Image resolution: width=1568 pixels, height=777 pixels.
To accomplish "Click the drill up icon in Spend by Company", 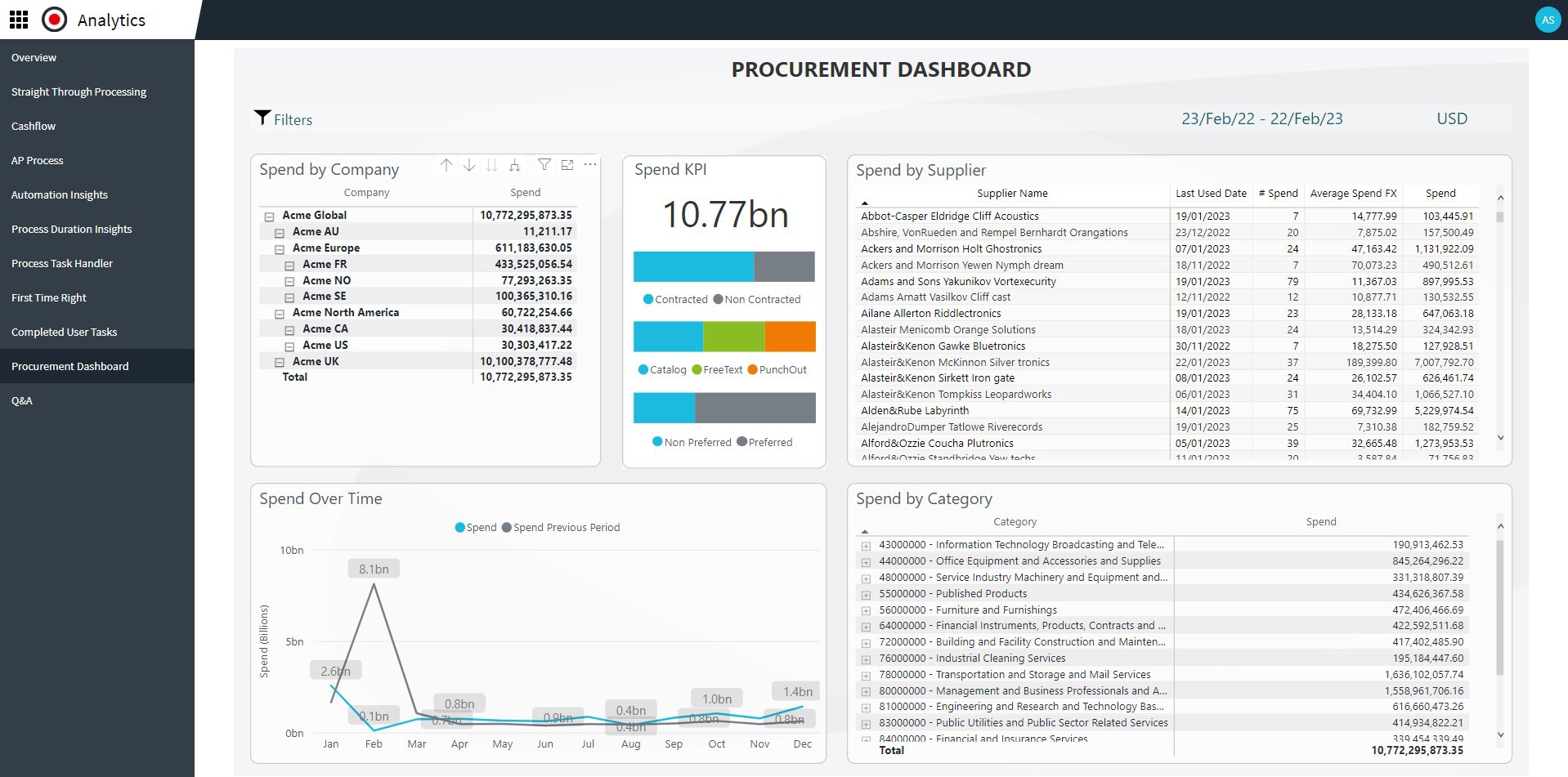I will pyautogui.click(x=447, y=165).
